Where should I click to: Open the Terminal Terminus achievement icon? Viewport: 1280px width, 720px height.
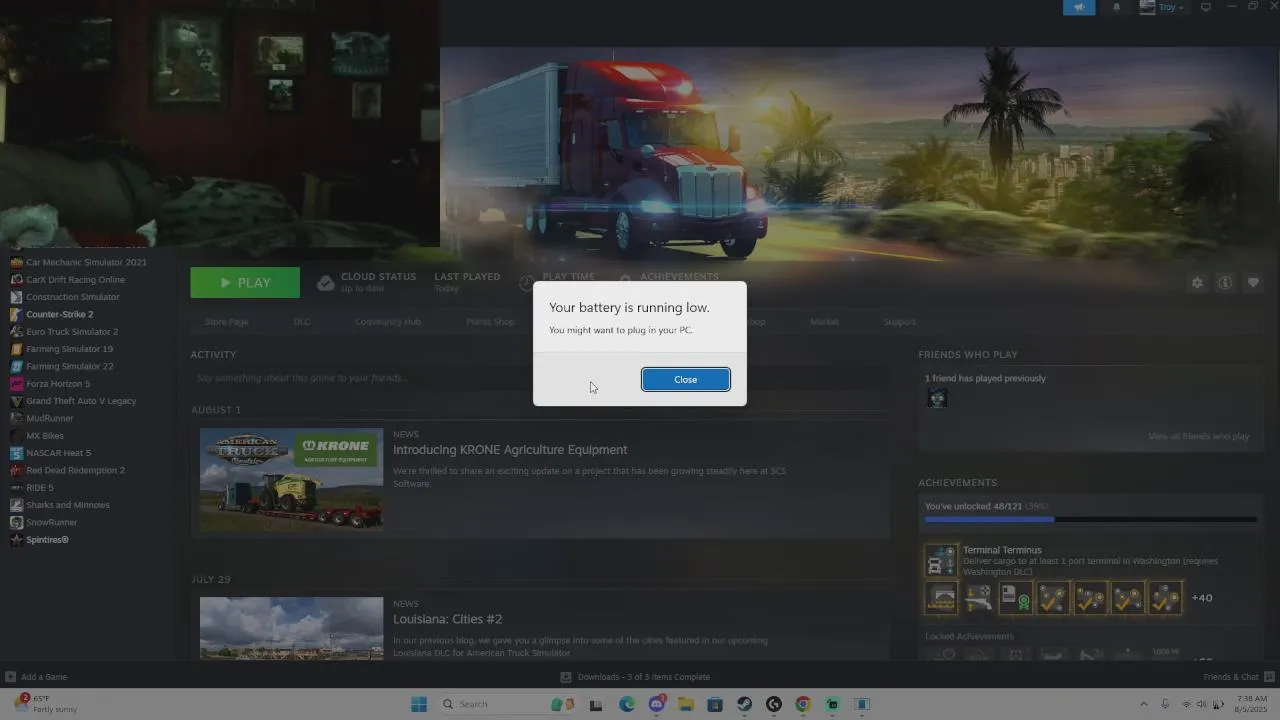point(941,560)
